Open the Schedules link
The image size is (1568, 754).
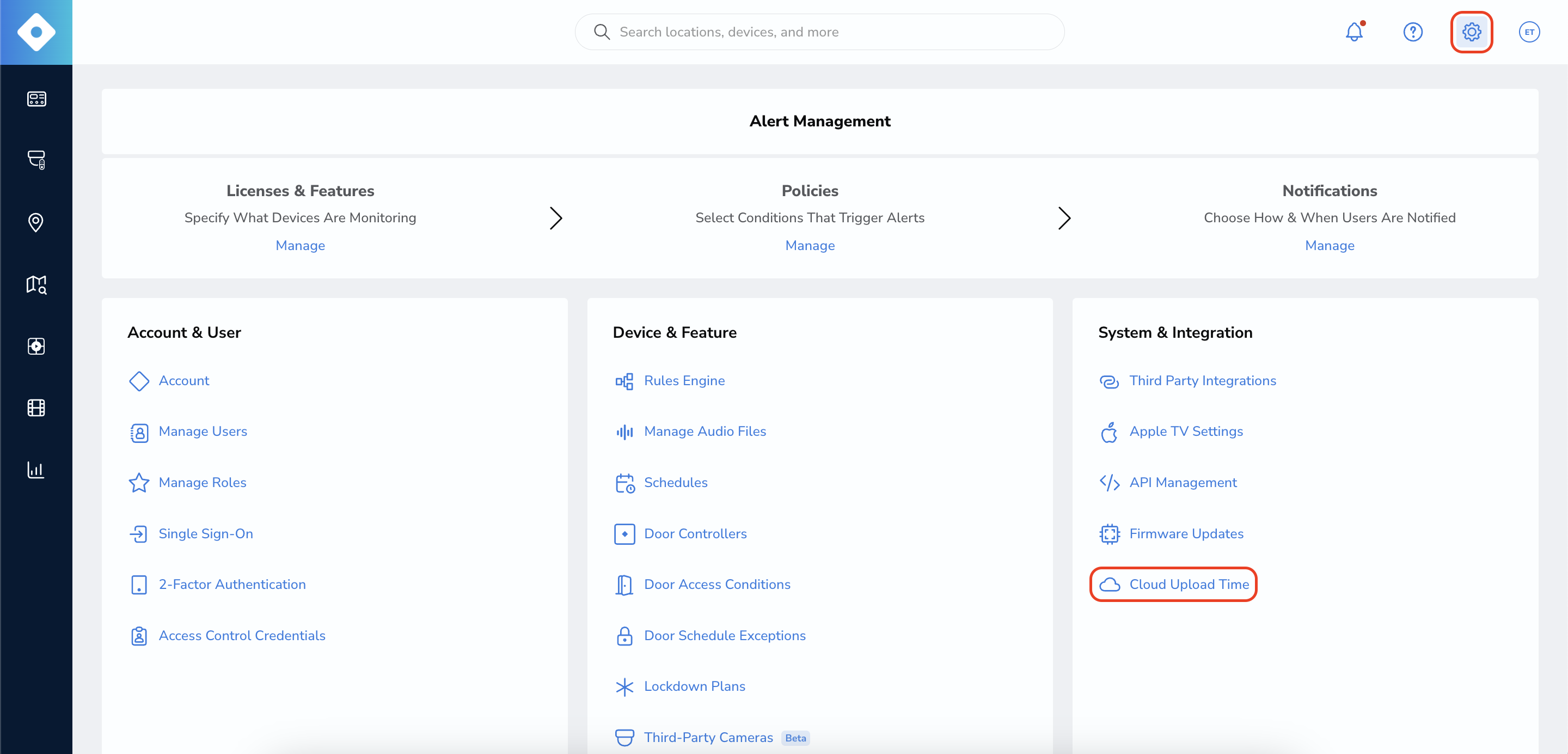point(676,482)
